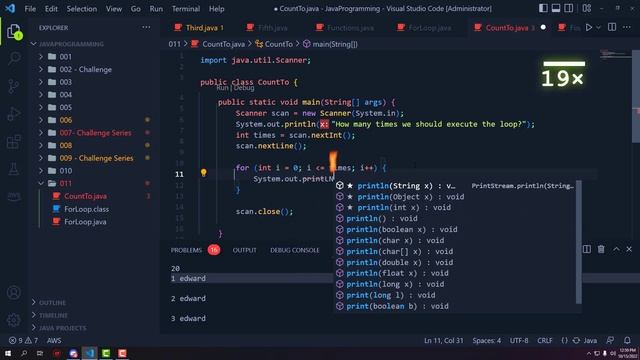Change indentation via Spaces: 4
640x360 pixels.
pyautogui.click(x=487, y=340)
